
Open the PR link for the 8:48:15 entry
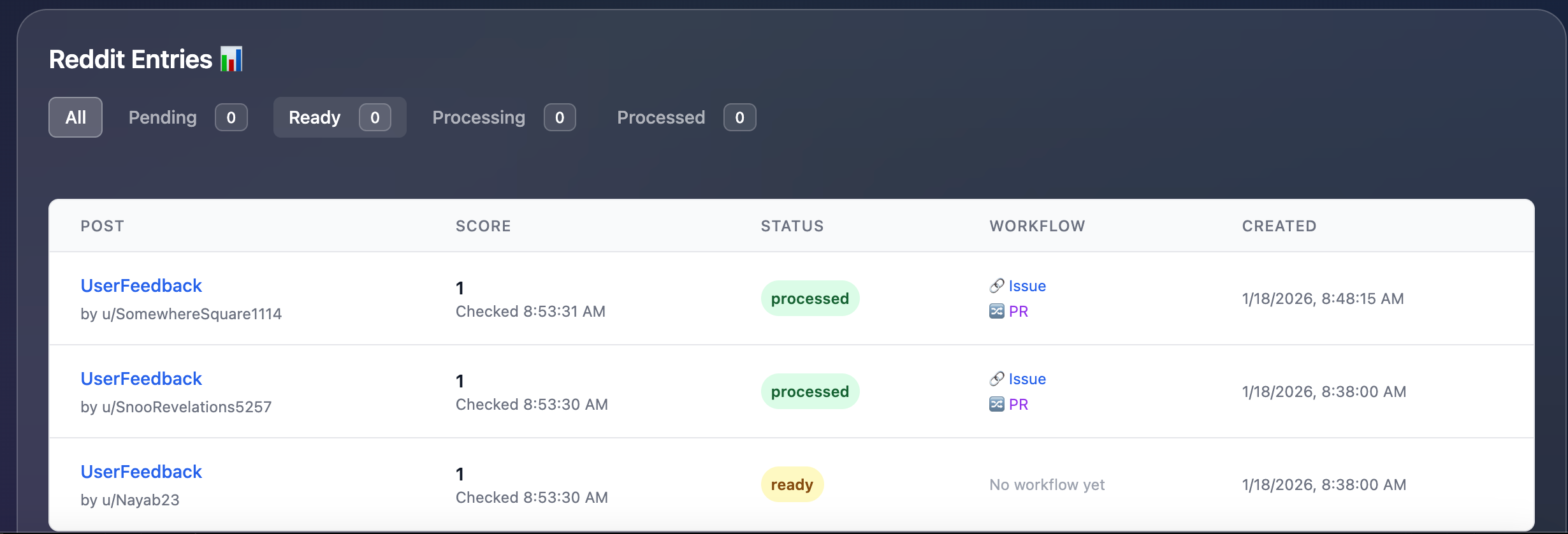[x=1019, y=312]
